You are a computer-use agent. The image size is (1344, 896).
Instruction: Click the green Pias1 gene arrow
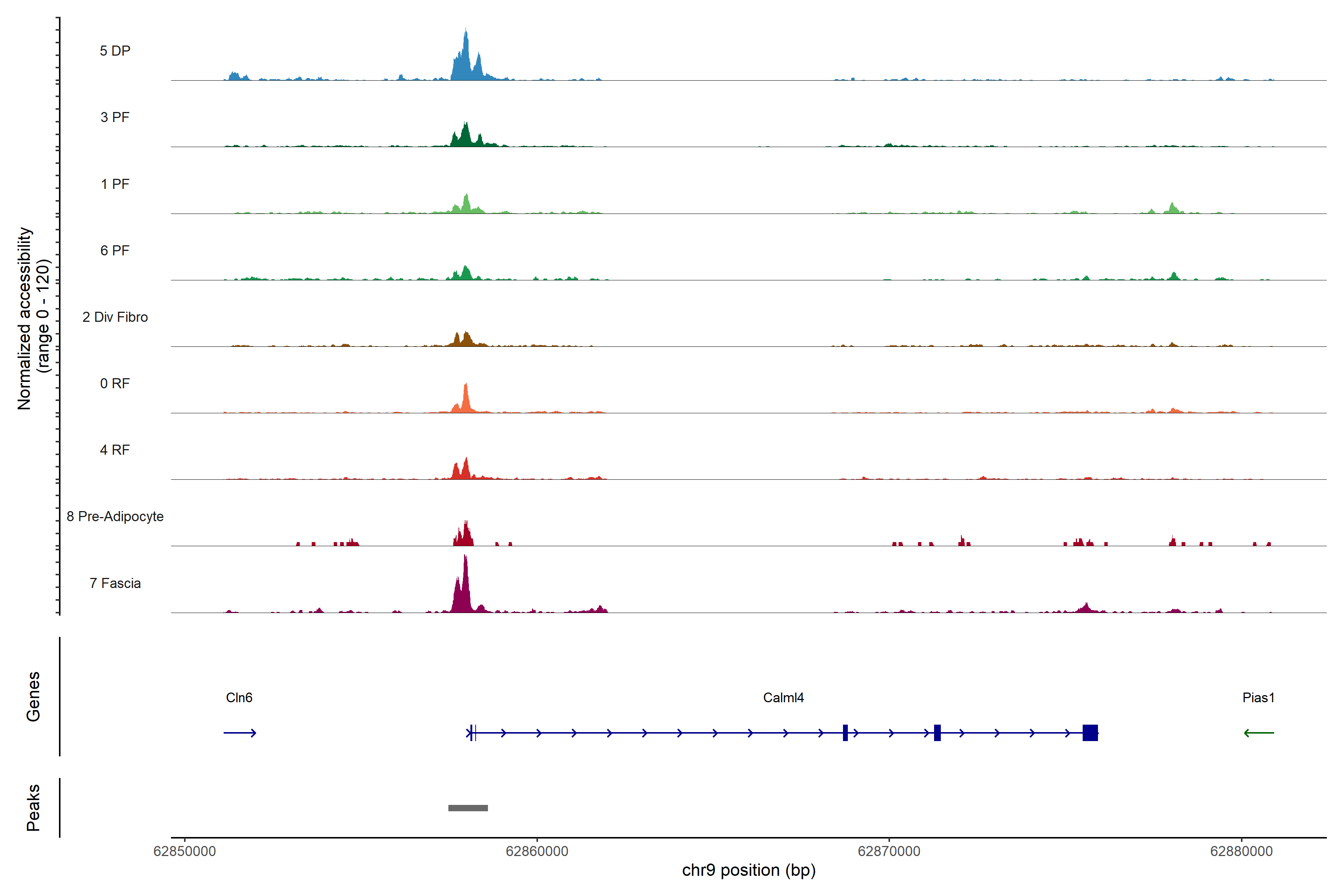1259,732
